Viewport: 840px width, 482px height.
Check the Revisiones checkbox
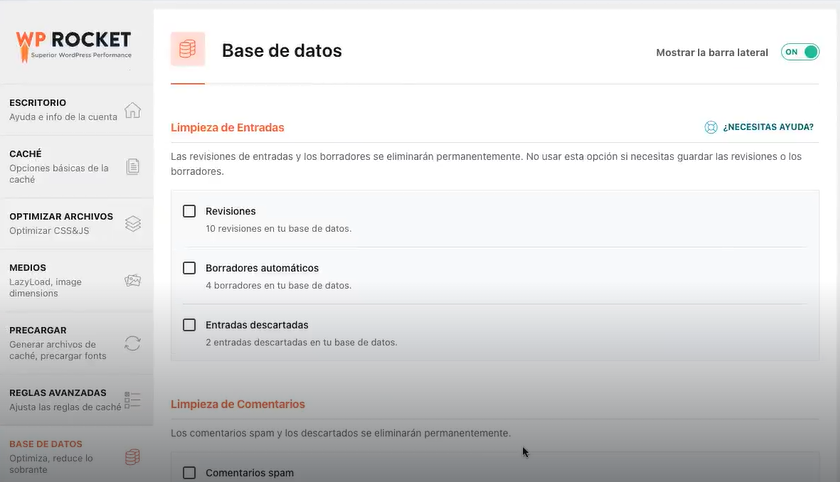[x=189, y=211]
